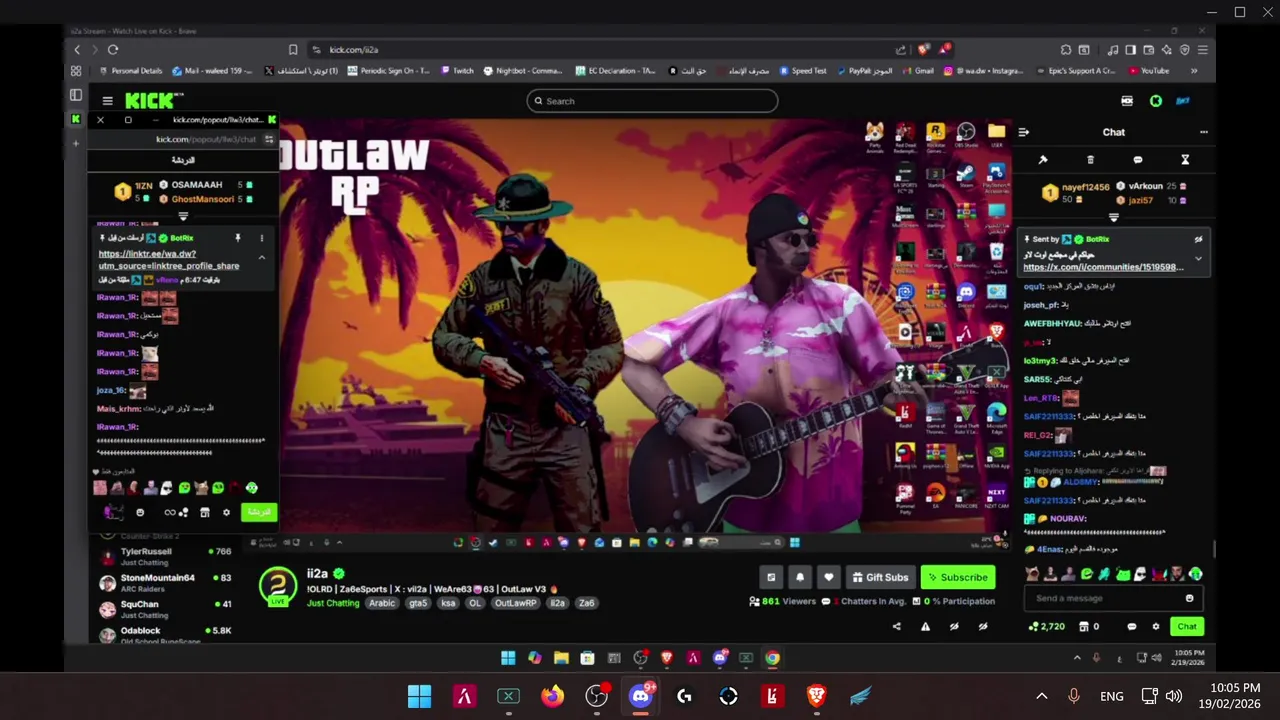Open the pin (moderation) icon in the chat toolbar
The image size is (1280, 720).
pos(1043,160)
